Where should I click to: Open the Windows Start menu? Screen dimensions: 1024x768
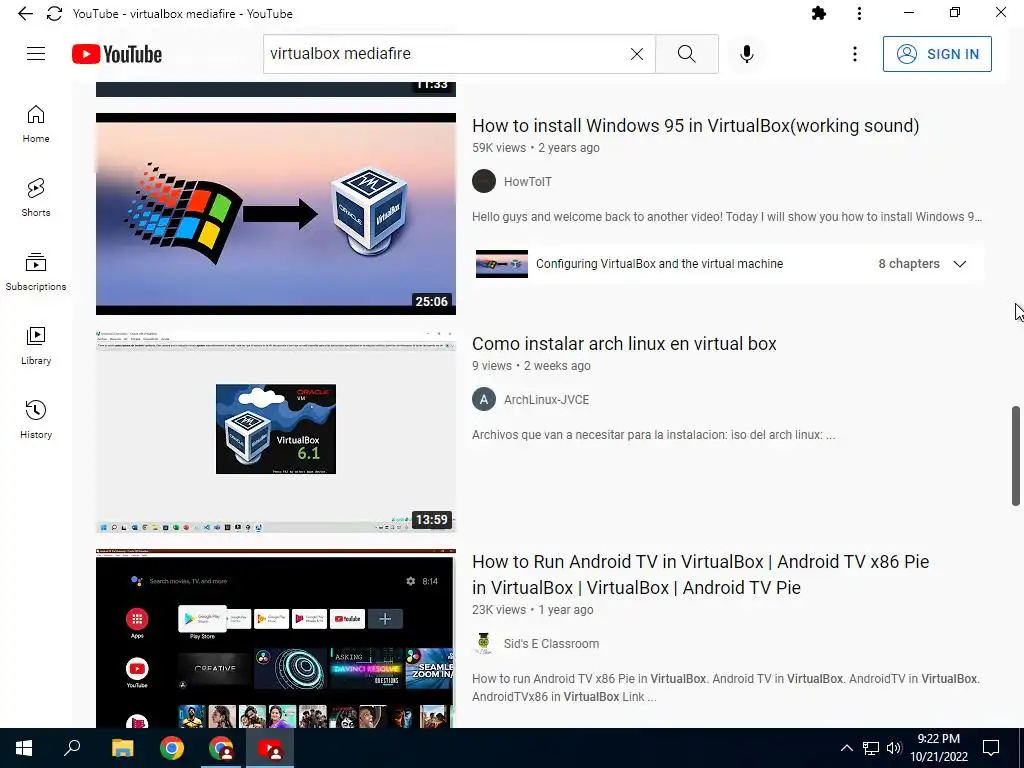click(24, 748)
